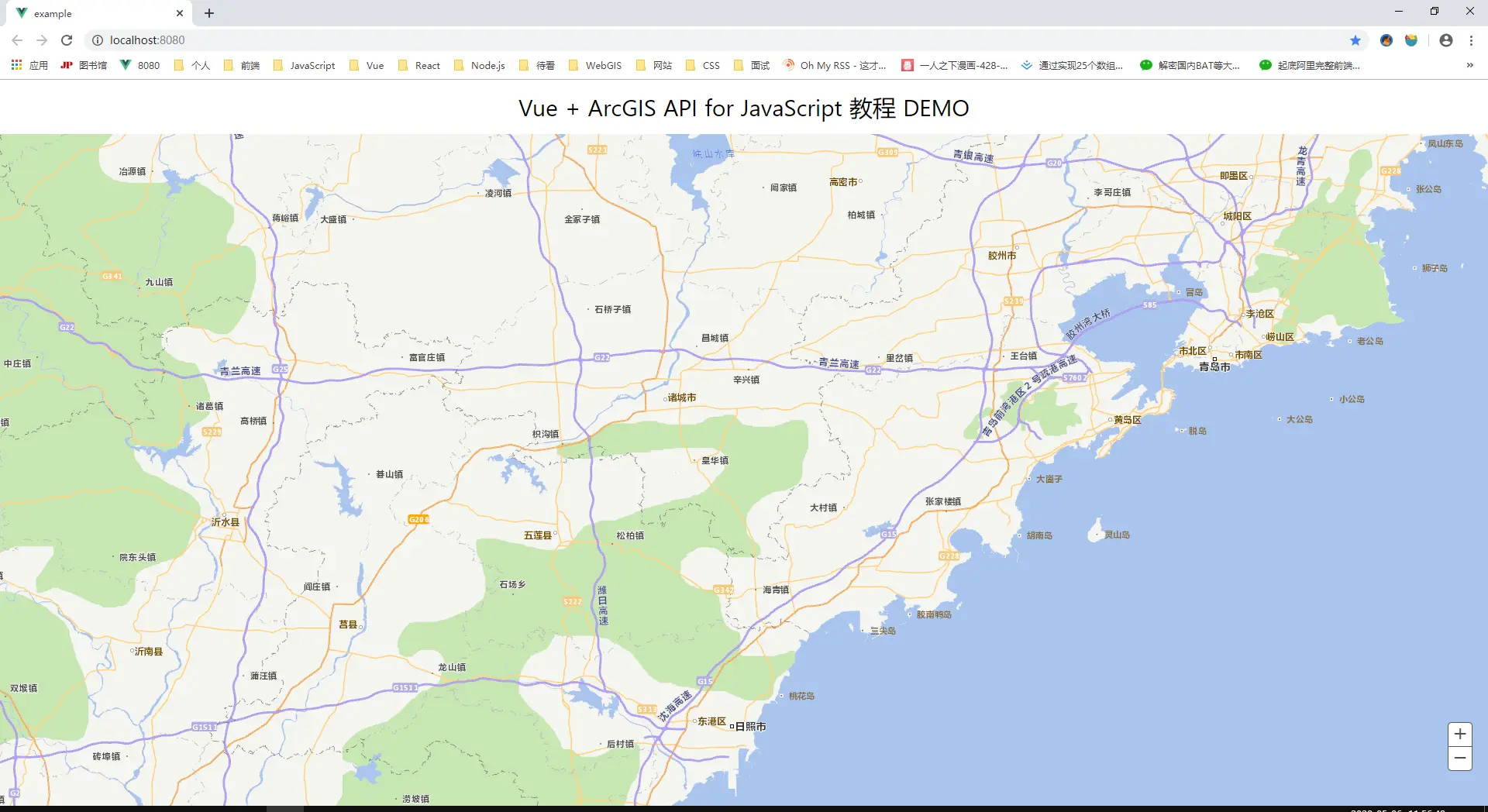Screen dimensions: 1488x812
Task: Zoom out on the map
Action: (1460, 759)
